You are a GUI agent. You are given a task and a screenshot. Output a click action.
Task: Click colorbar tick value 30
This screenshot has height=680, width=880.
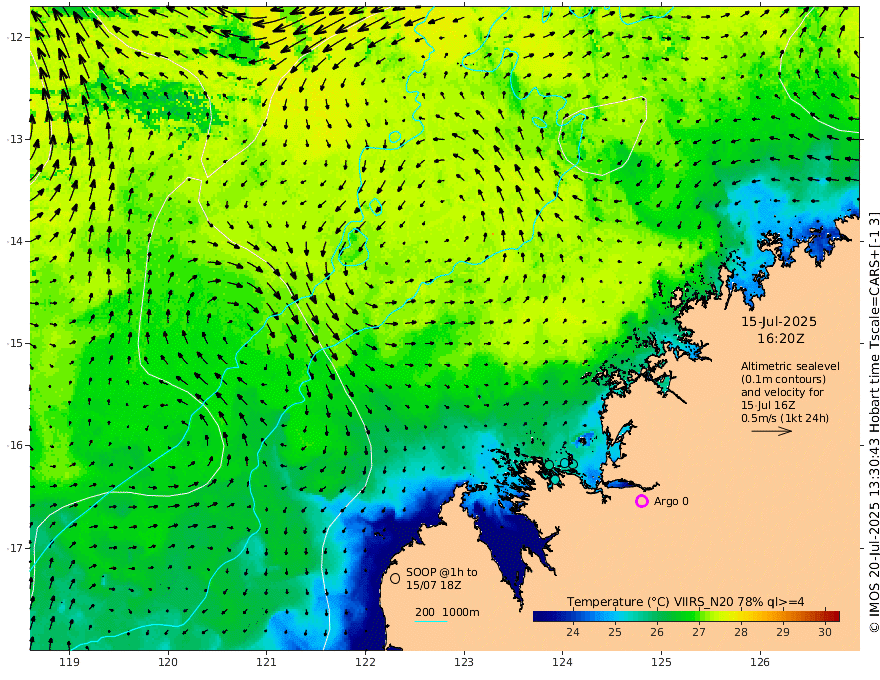(x=824, y=632)
